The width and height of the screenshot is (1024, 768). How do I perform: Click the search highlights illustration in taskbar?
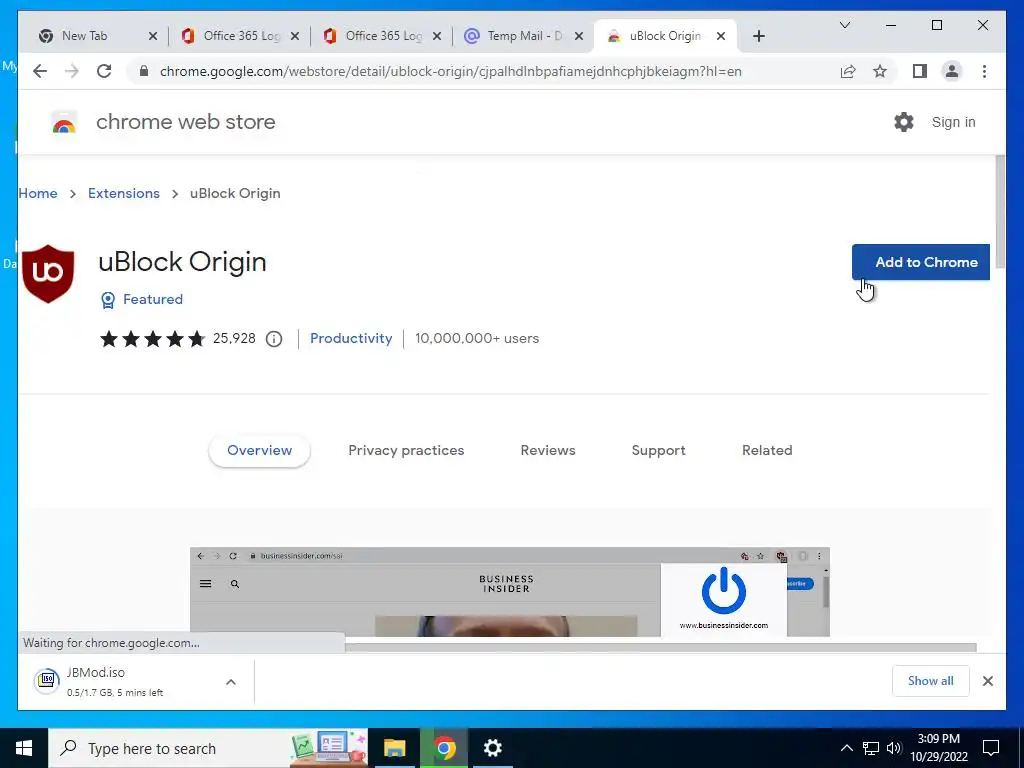tap(328, 748)
